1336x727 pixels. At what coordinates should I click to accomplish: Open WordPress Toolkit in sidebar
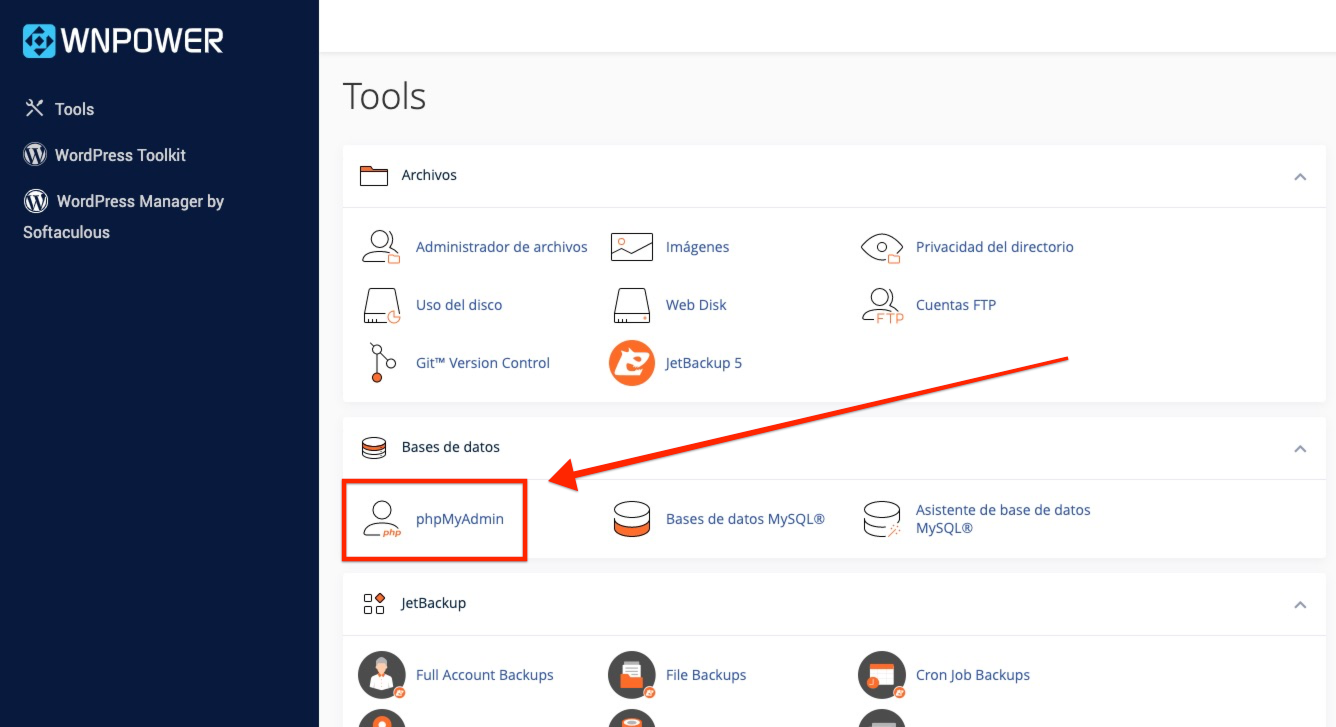(x=120, y=155)
